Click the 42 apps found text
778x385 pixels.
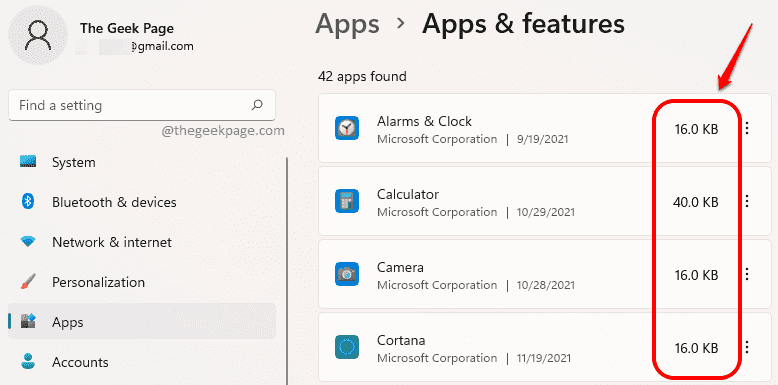(x=362, y=76)
